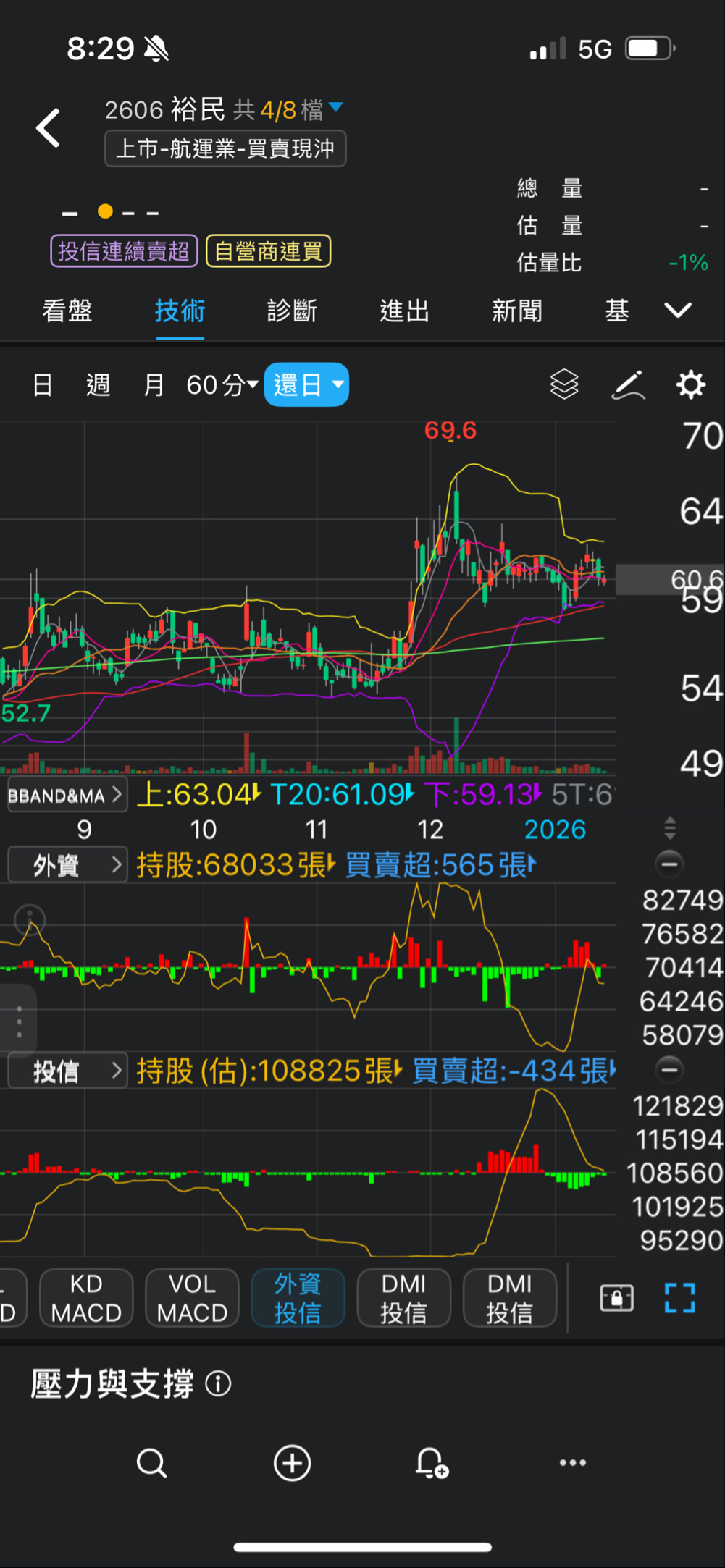
Task: Toggle the chart lock icon
Action: [617, 1298]
